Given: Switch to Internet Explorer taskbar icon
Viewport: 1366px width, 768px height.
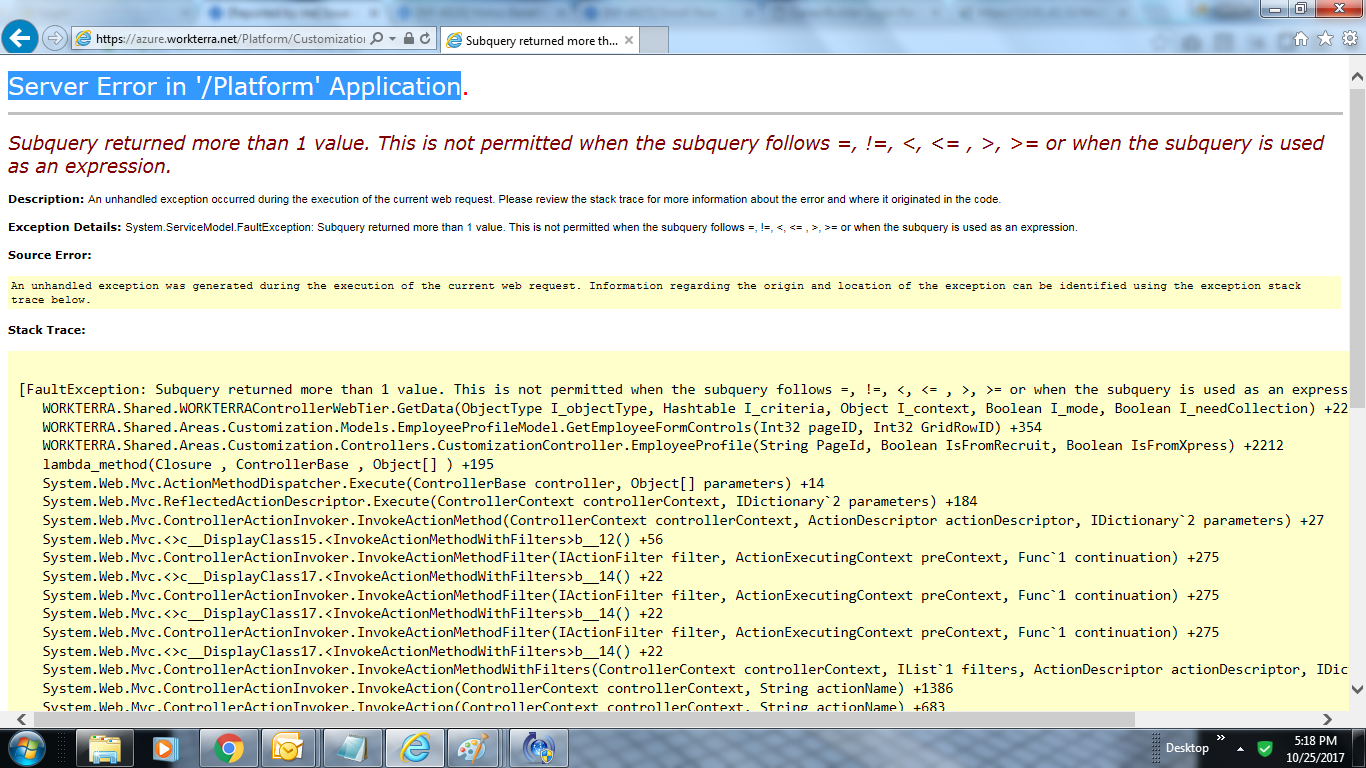Looking at the screenshot, I should click(x=414, y=748).
